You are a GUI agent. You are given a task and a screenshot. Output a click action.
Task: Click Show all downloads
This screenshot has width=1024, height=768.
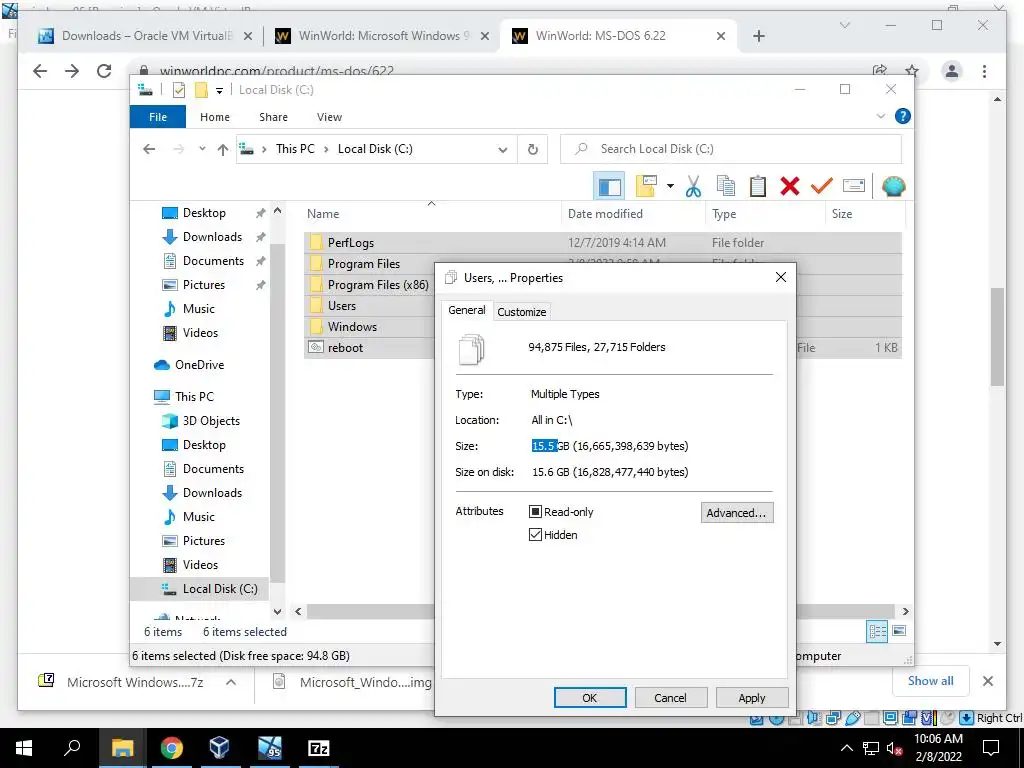[x=930, y=680]
